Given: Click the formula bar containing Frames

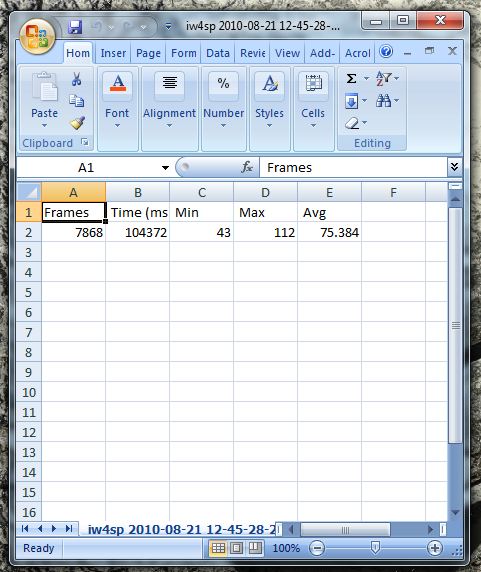Looking at the screenshot, I should (x=353, y=167).
